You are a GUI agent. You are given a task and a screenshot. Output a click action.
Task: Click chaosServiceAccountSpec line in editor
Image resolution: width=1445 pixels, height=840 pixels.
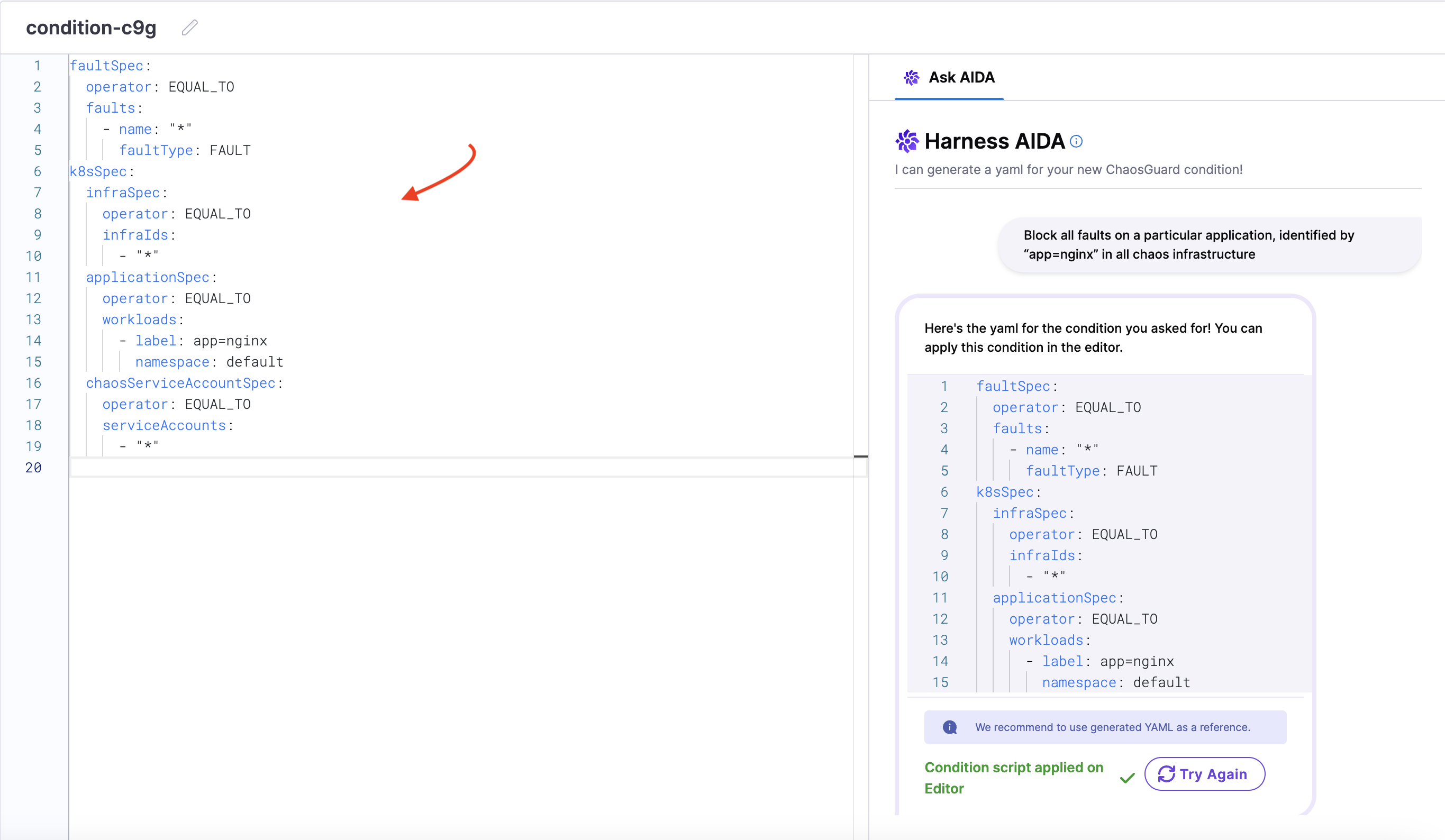[180, 383]
